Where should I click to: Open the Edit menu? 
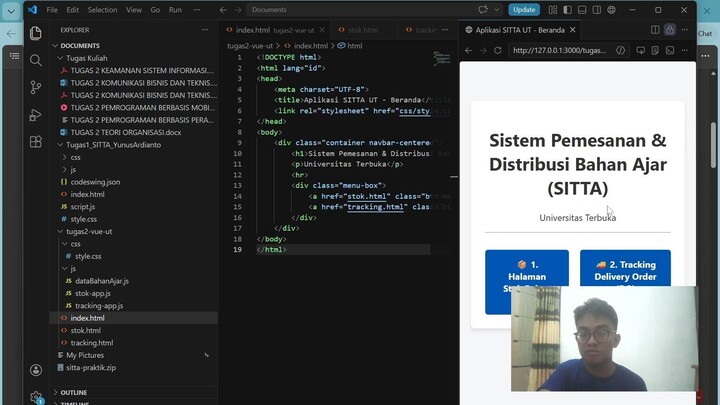tap(73, 10)
